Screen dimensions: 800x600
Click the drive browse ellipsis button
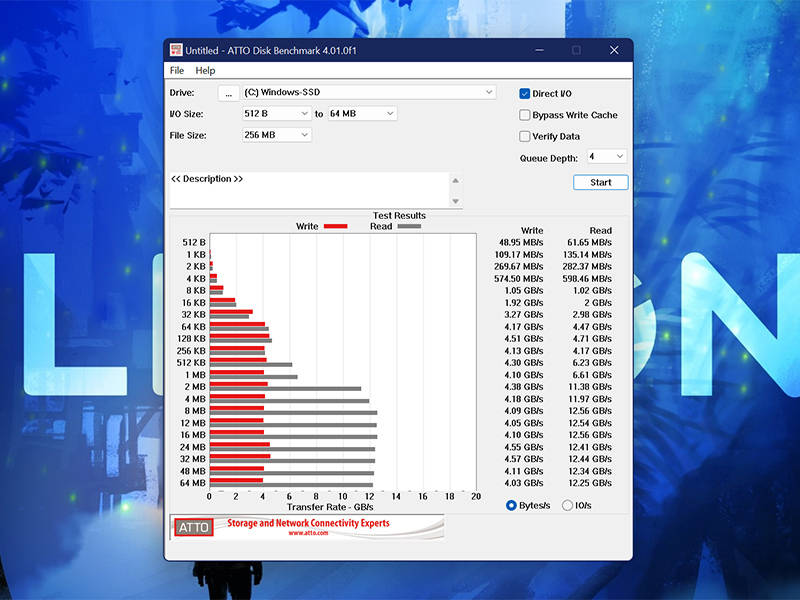tap(229, 93)
